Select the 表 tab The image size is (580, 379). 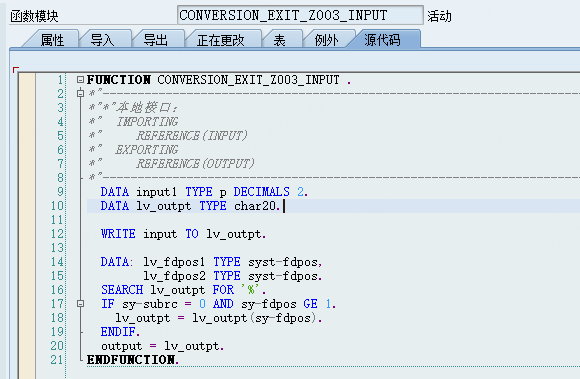279,40
